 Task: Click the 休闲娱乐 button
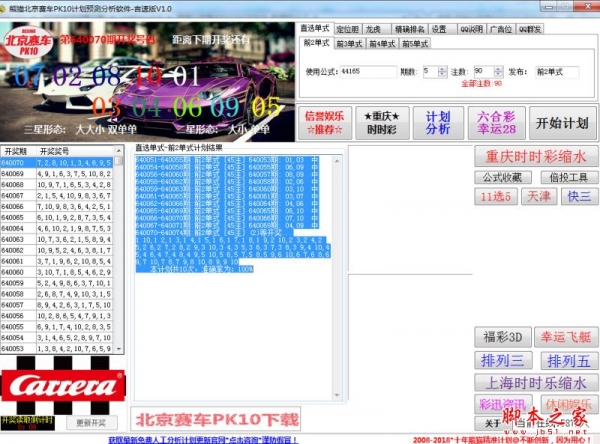[569, 404]
